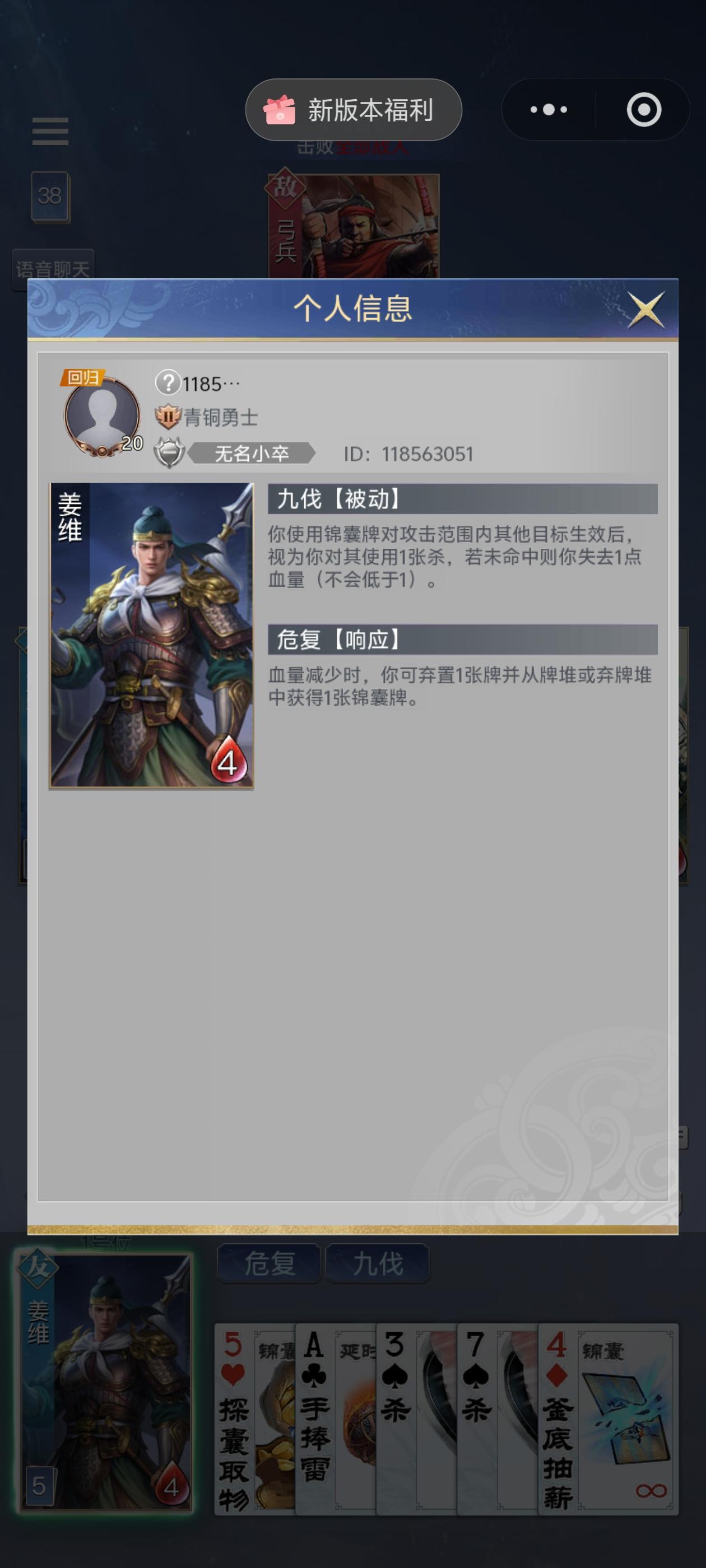
Task: Tap the 无名小卒 title shield icon
Action: coord(169,453)
